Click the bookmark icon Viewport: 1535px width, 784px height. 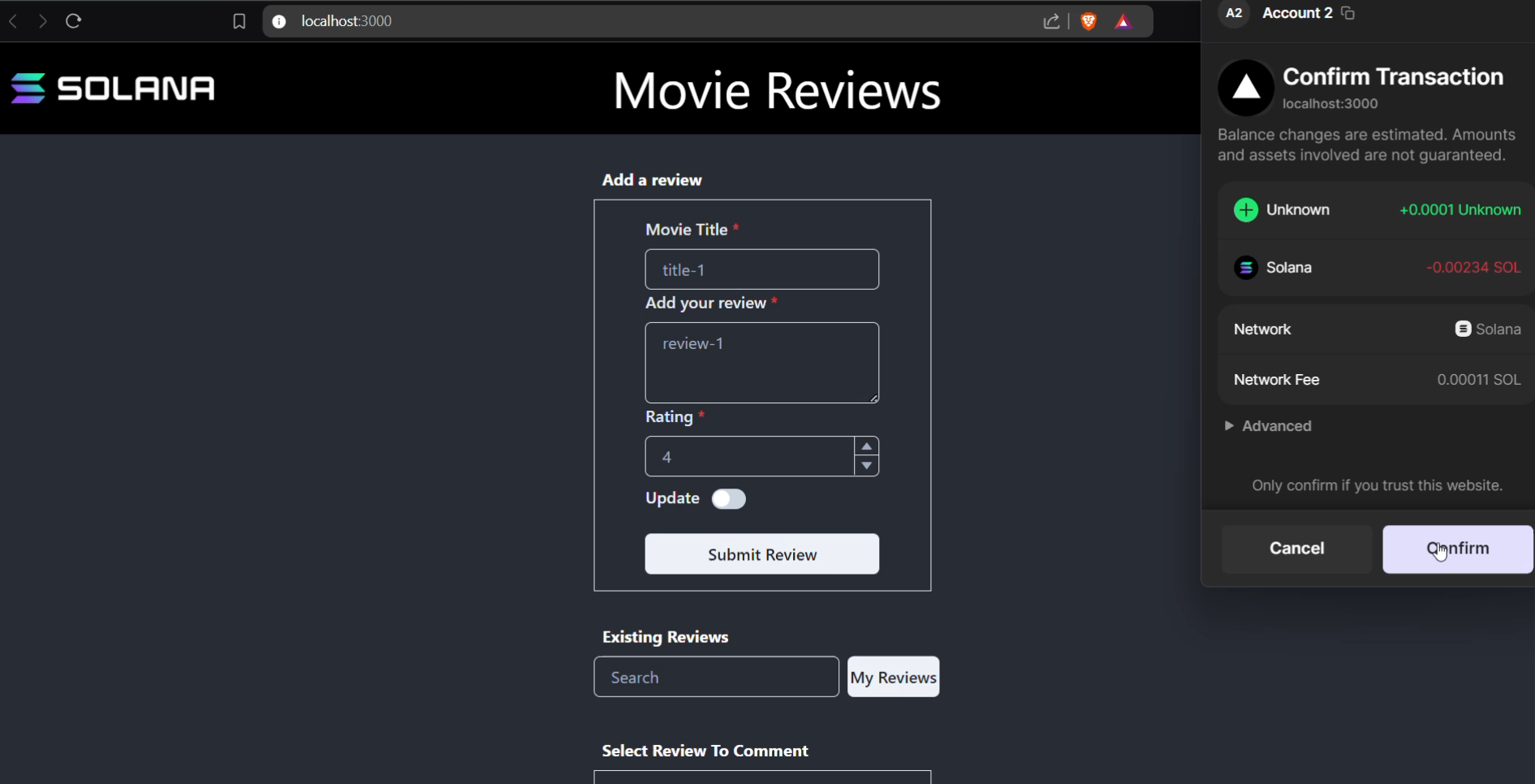pyautogui.click(x=239, y=21)
